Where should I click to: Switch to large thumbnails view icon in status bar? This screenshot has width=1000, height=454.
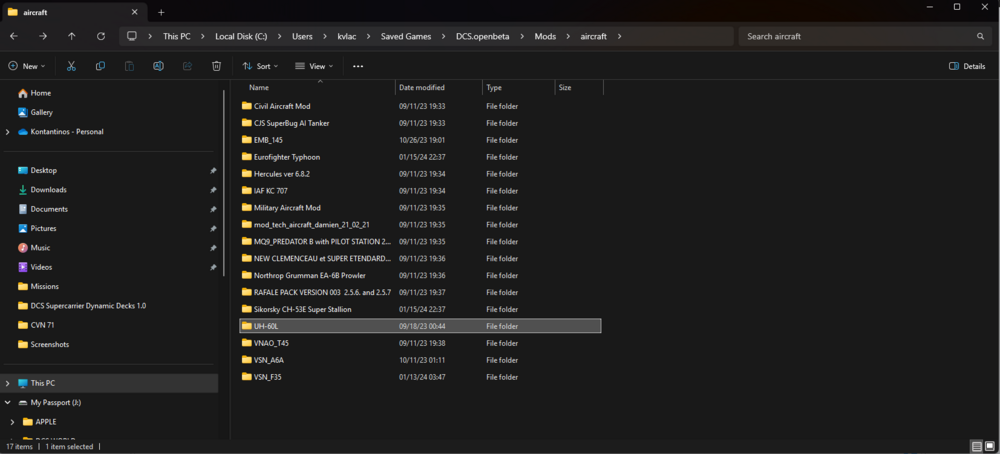pos(990,446)
